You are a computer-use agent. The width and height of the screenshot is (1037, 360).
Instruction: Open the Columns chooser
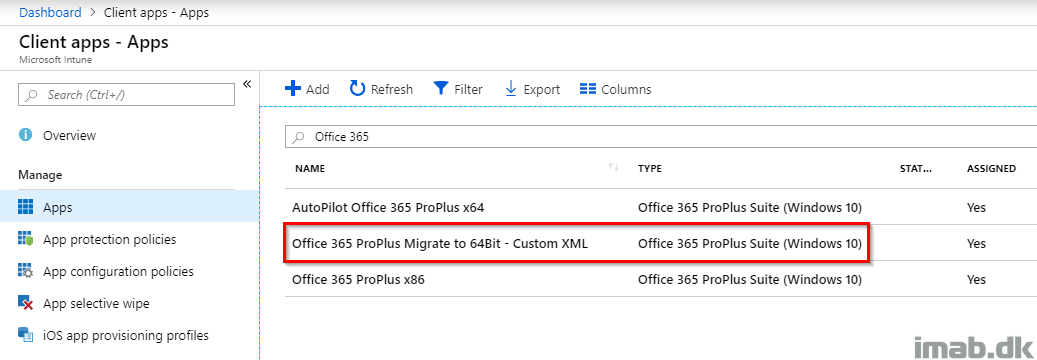click(x=615, y=89)
